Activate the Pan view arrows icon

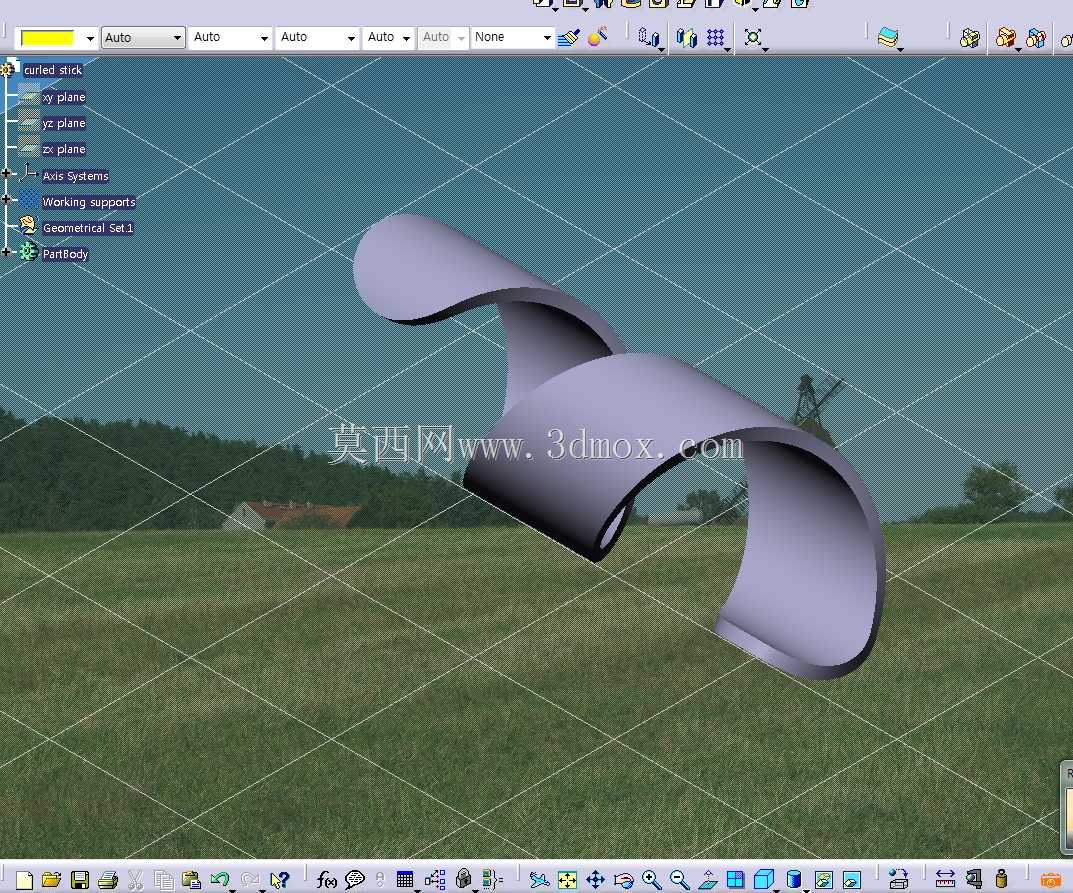[595, 879]
